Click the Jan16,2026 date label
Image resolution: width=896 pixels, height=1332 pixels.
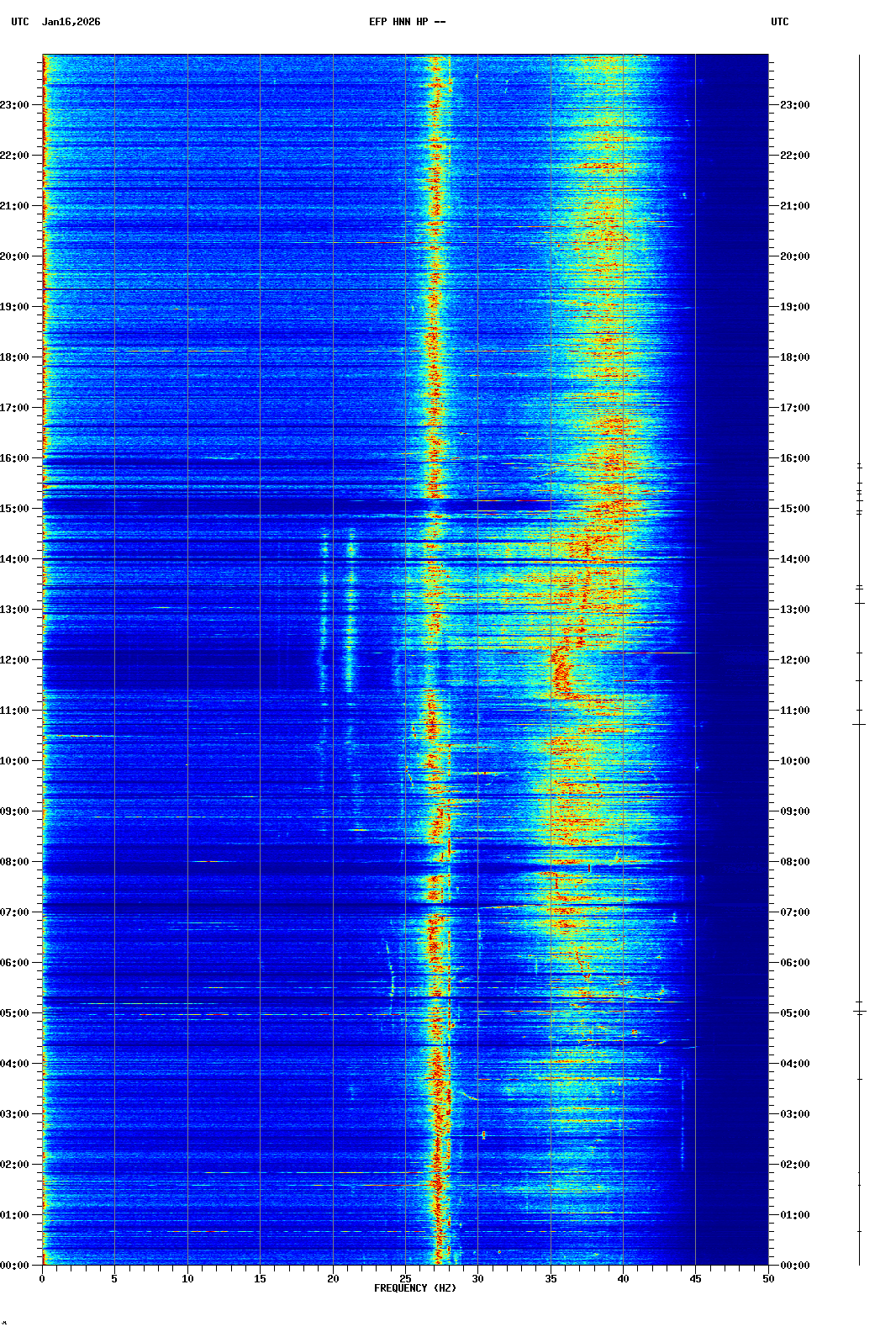71,22
